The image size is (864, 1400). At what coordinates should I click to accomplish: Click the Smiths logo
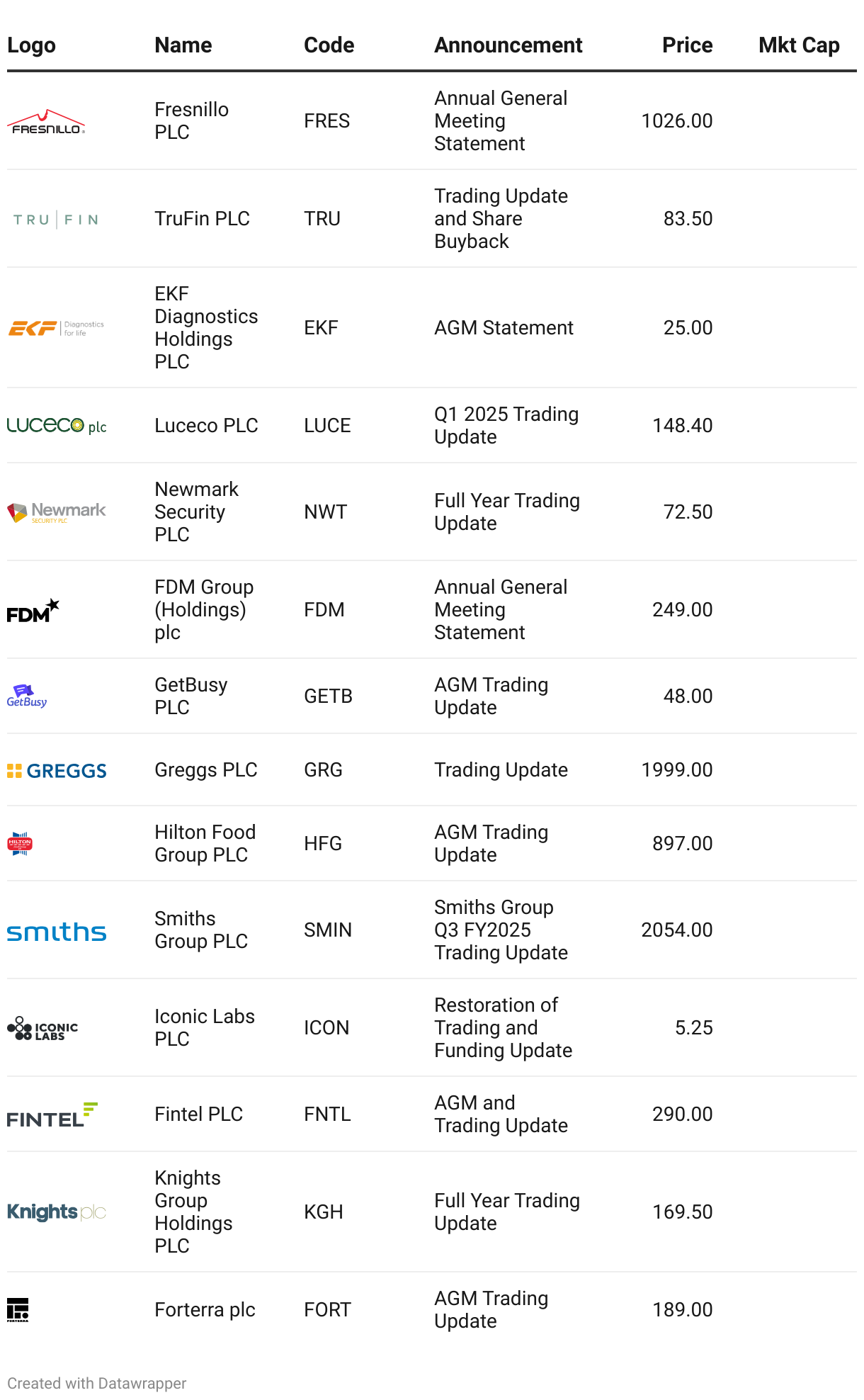57,931
